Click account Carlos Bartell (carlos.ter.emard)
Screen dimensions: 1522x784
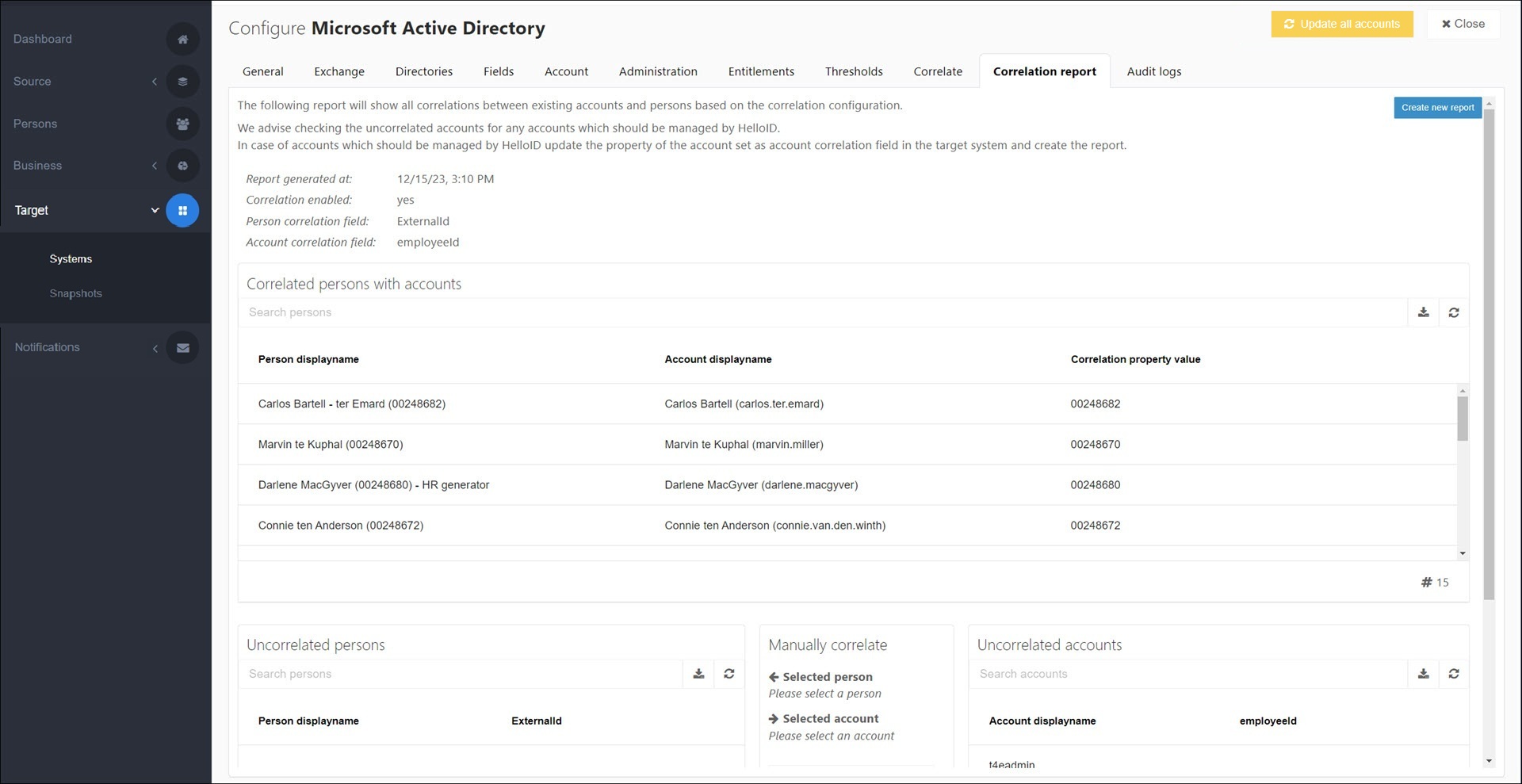pyautogui.click(x=744, y=403)
